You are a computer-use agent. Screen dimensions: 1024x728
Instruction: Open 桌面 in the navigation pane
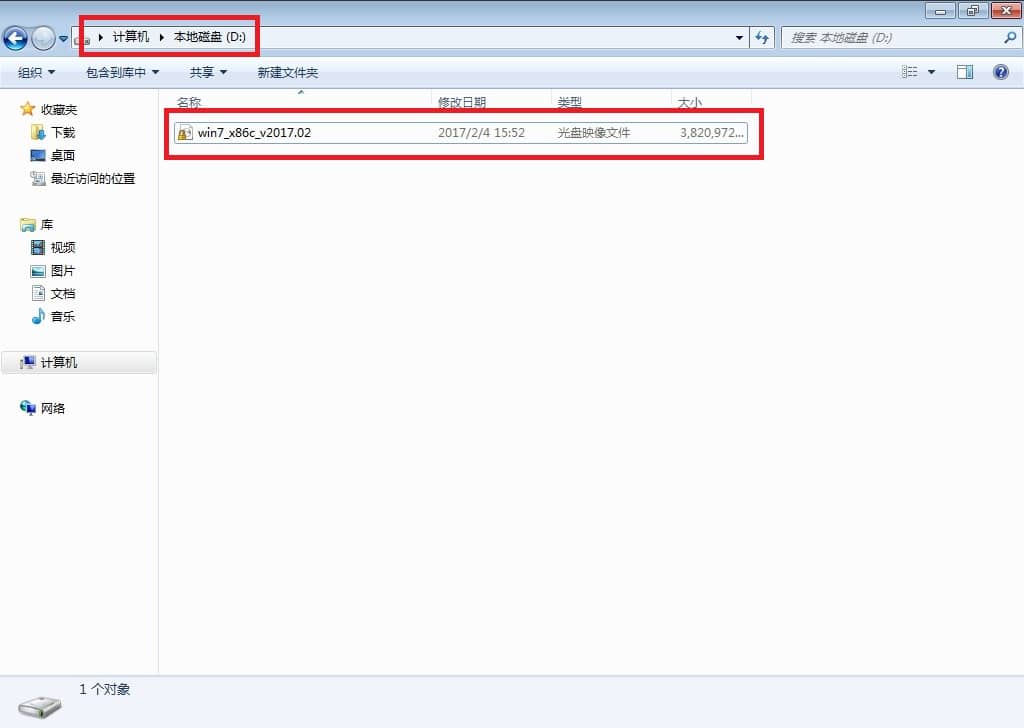[x=63, y=155]
